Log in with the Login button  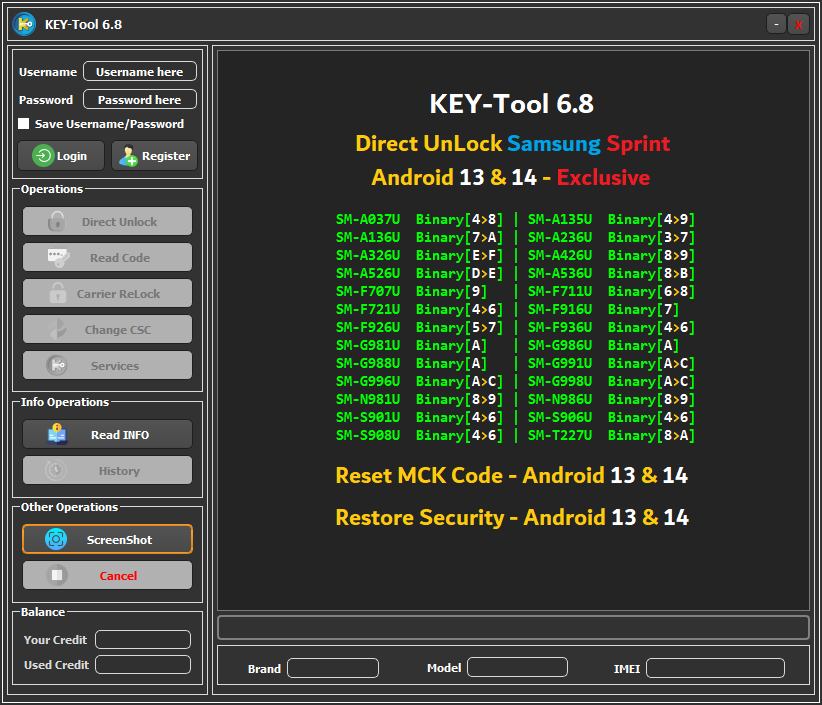click(61, 156)
